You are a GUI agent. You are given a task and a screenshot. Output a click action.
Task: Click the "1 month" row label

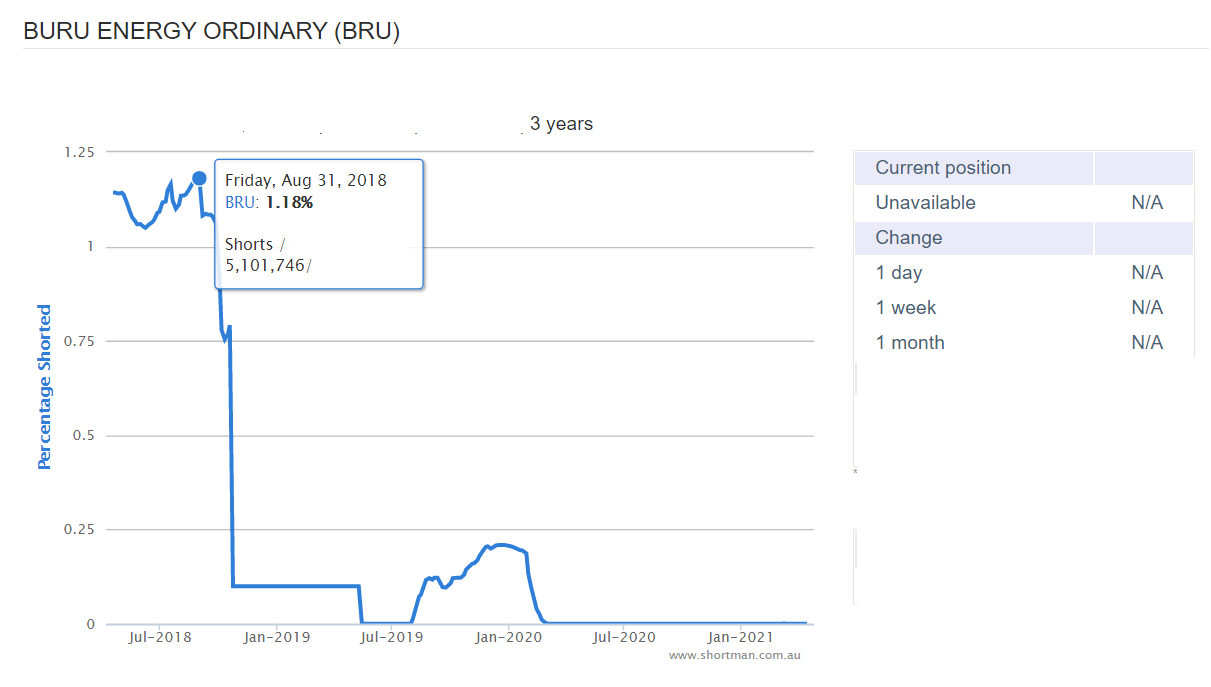pos(910,343)
